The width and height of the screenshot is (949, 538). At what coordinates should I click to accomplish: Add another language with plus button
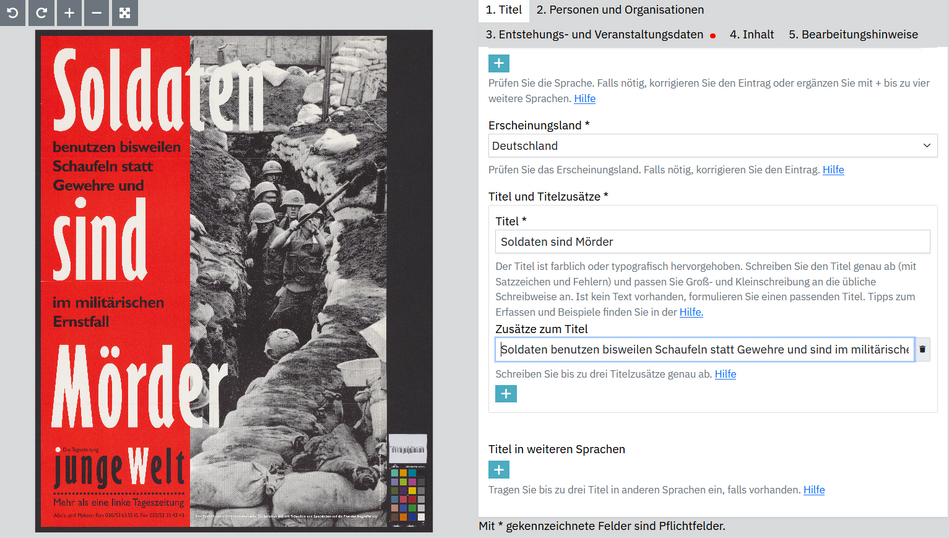click(x=499, y=63)
